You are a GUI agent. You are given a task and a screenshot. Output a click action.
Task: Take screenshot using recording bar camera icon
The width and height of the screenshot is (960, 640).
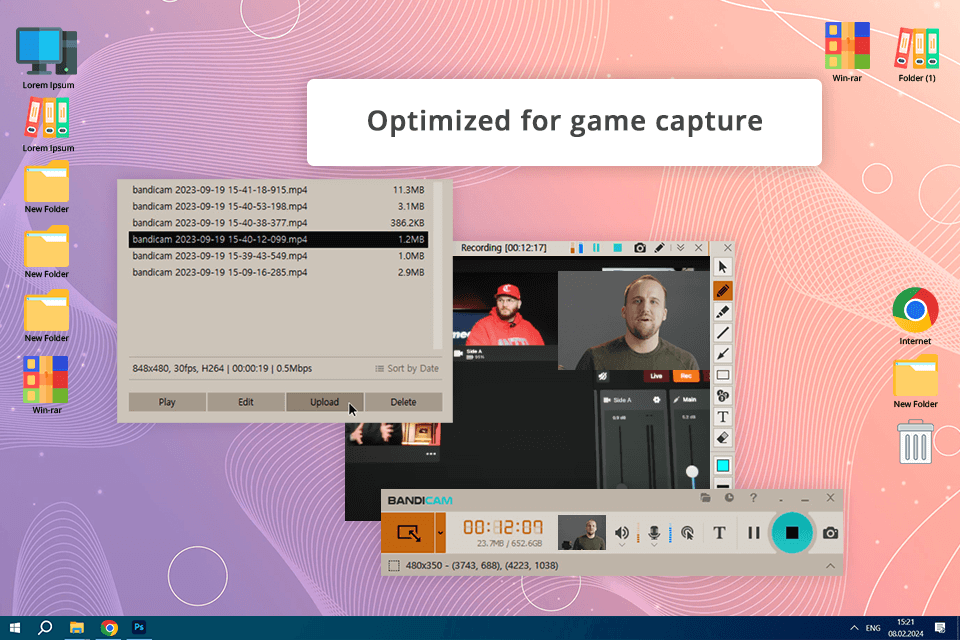click(x=640, y=248)
